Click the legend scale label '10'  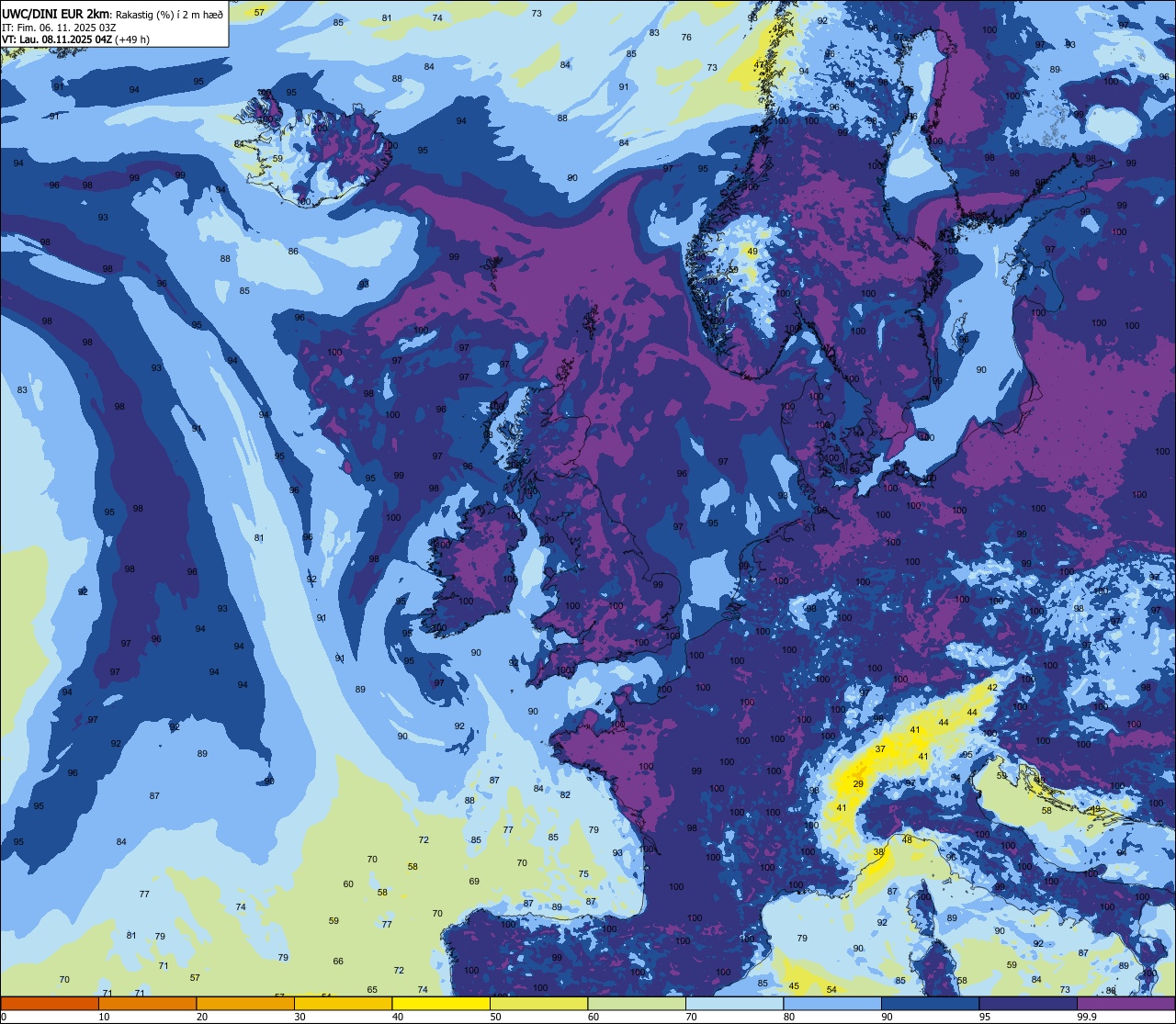tap(104, 1017)
